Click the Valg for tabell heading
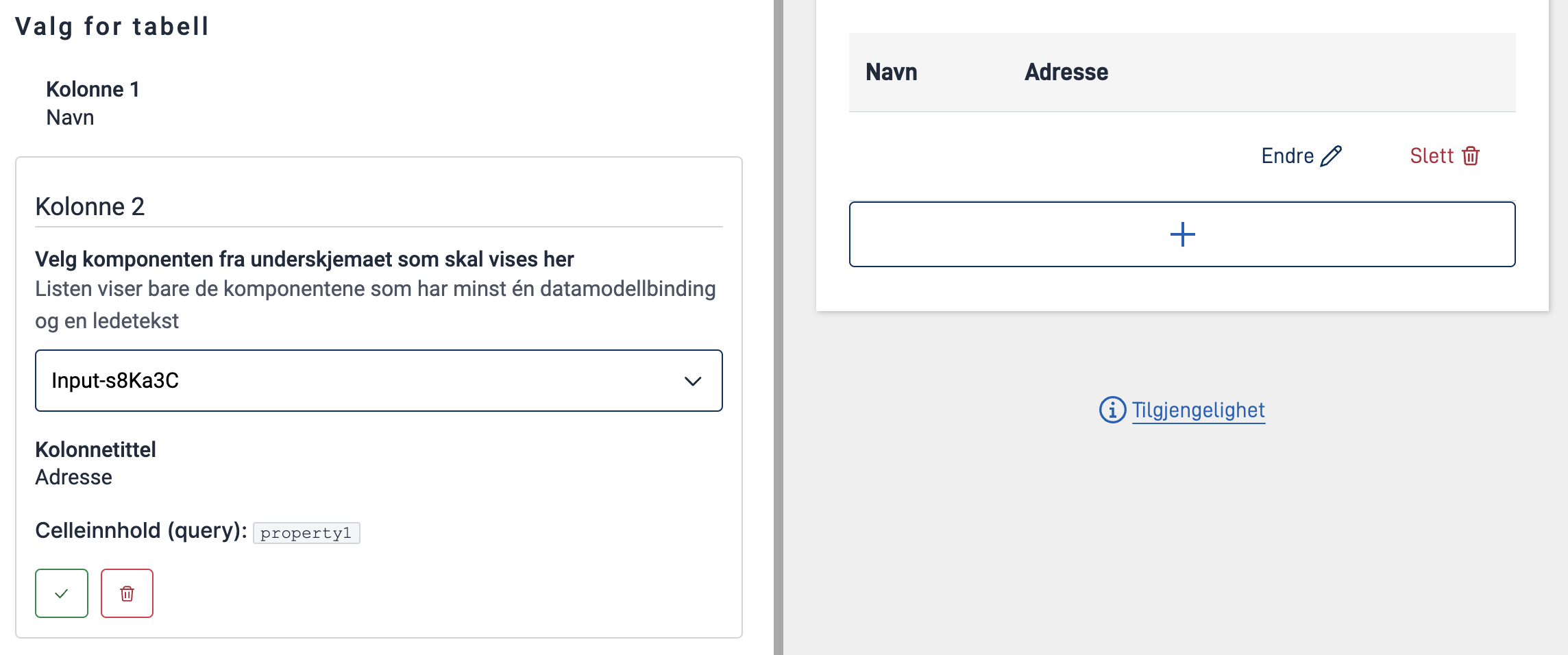The width and height of the screenshot is (1568, 655). coord(112,26)
